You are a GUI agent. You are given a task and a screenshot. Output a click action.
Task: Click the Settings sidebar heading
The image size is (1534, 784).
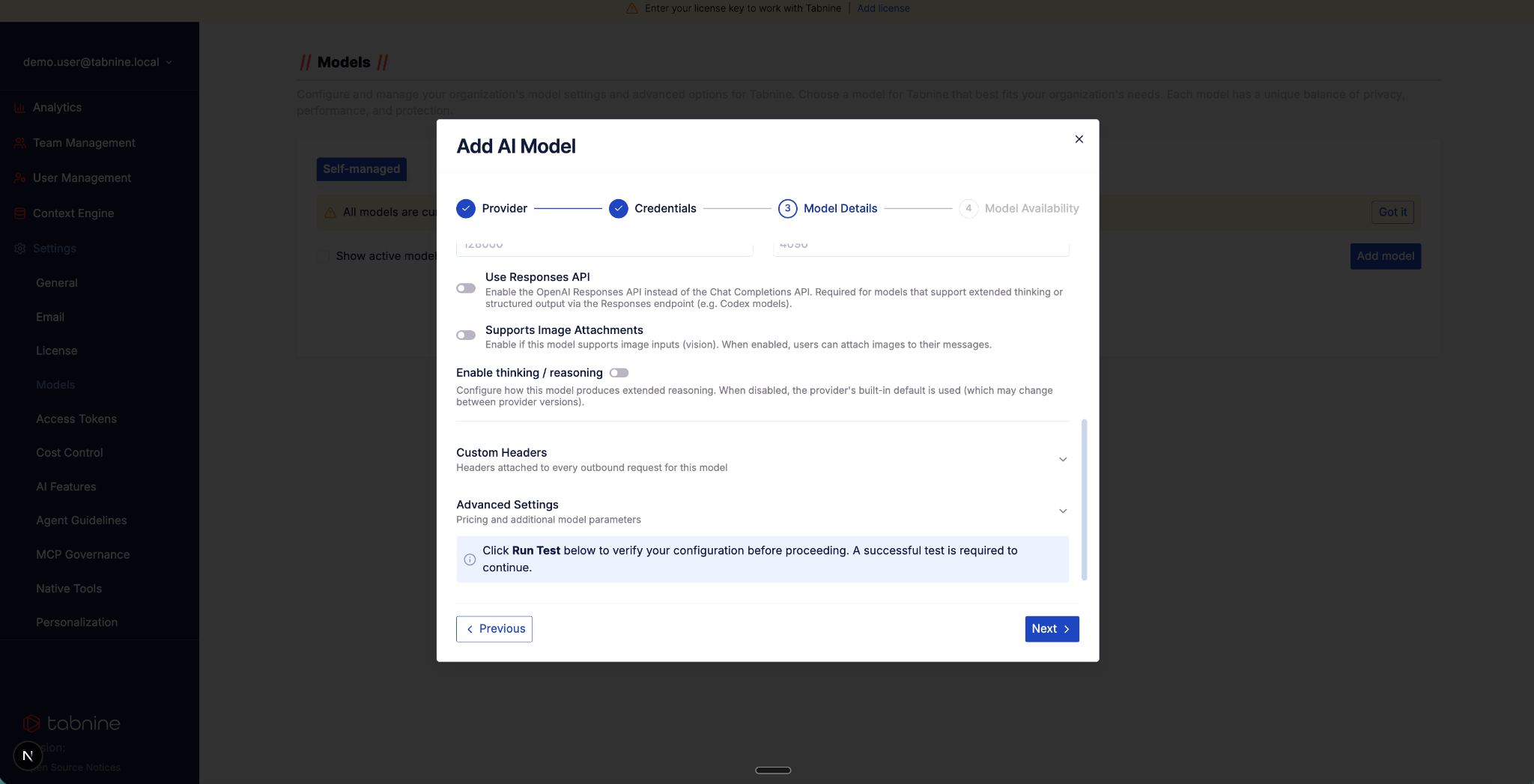[x=55, y=249]
